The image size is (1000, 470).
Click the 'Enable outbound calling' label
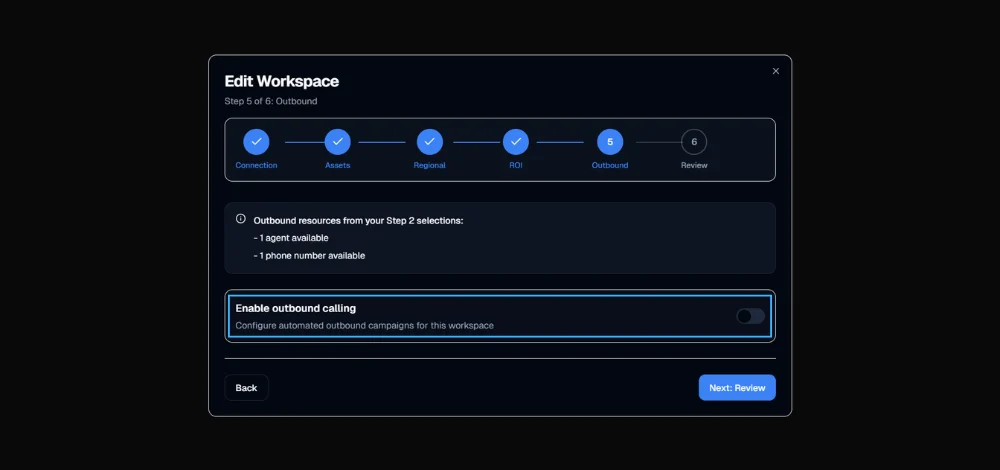point(295,309)
